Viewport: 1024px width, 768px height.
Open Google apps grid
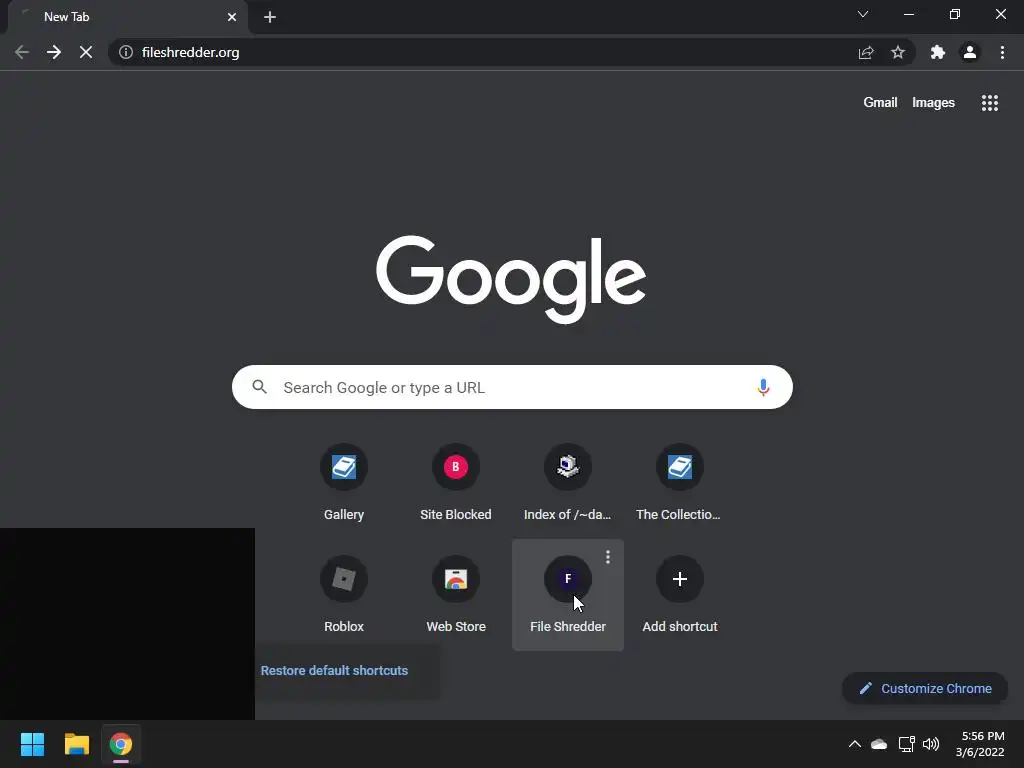989,103
